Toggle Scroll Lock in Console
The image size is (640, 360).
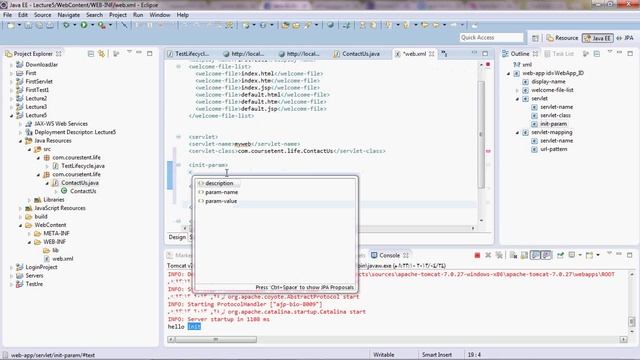524,256
